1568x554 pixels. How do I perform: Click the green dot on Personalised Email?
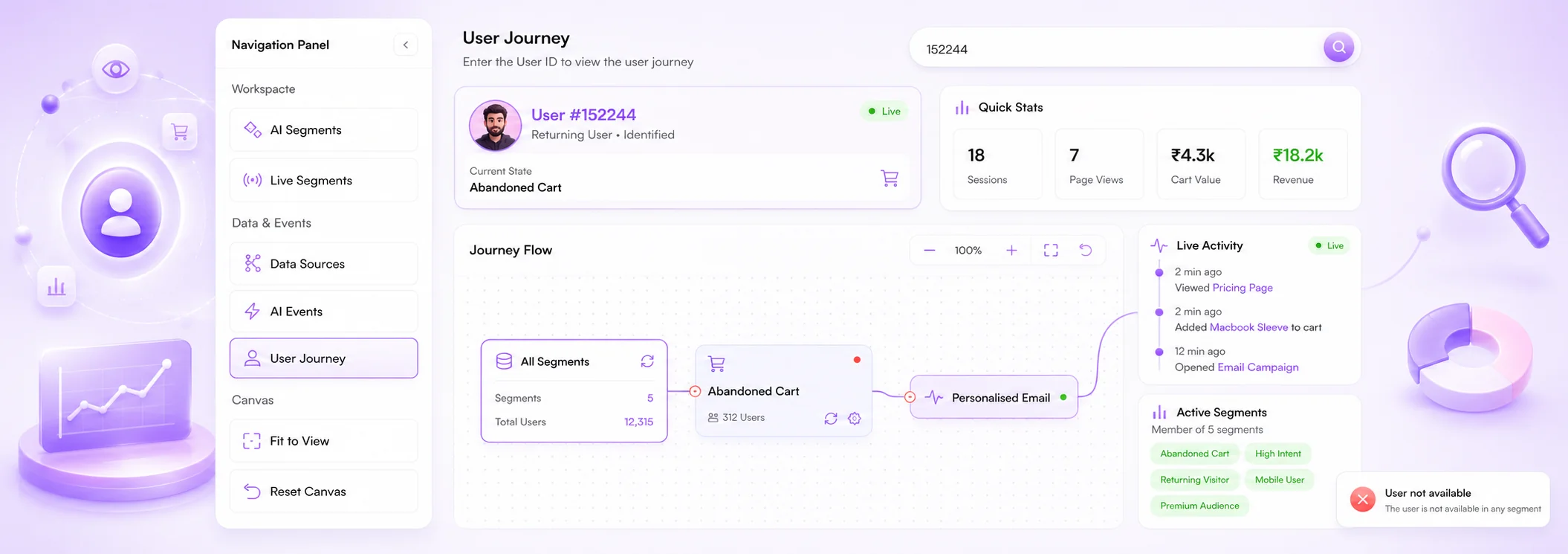pos(1063,397)
